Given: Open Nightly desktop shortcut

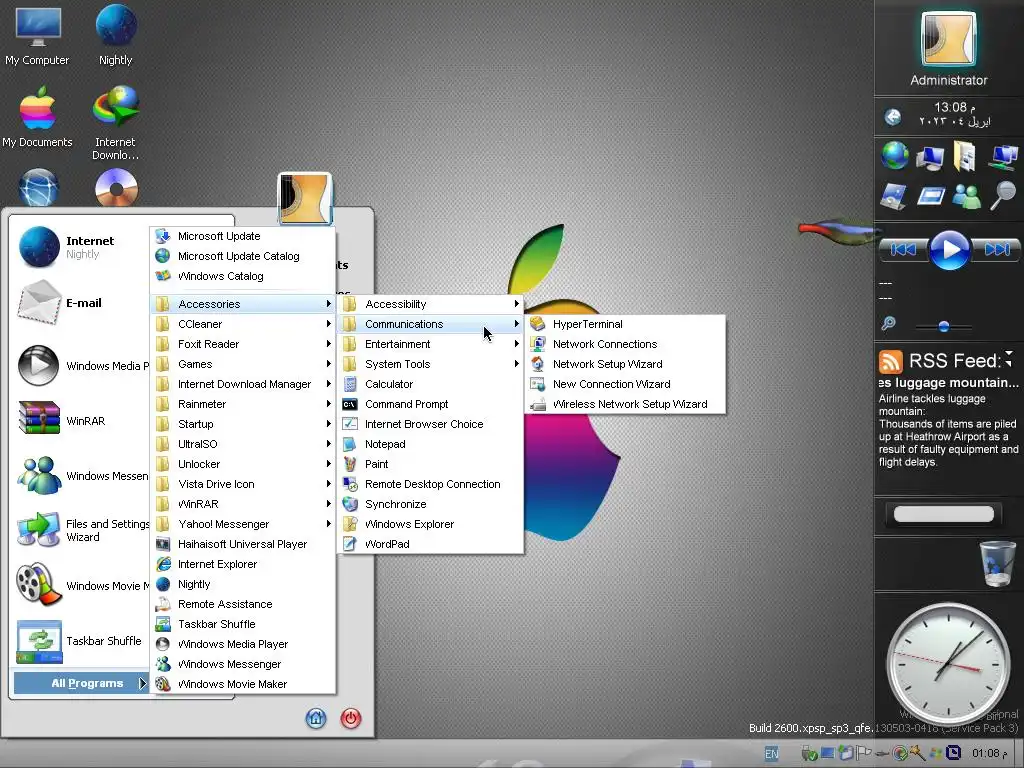Looking at the screenshot, I should tap(116, 36).
